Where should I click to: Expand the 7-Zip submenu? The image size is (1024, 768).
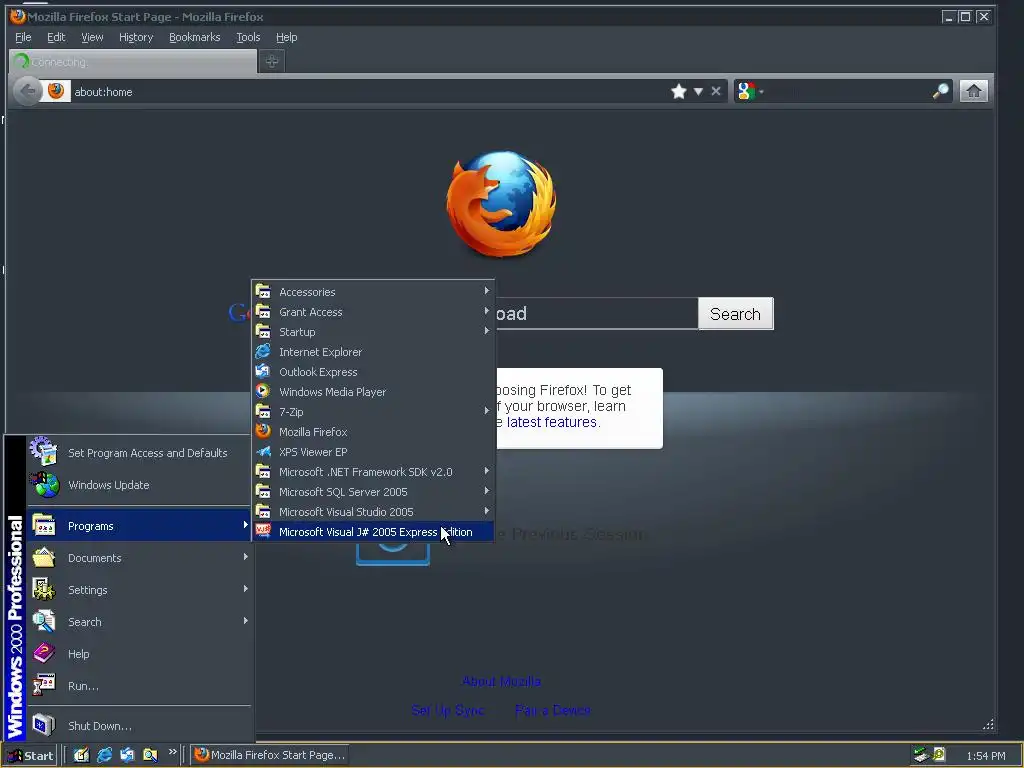coord(373,411)
